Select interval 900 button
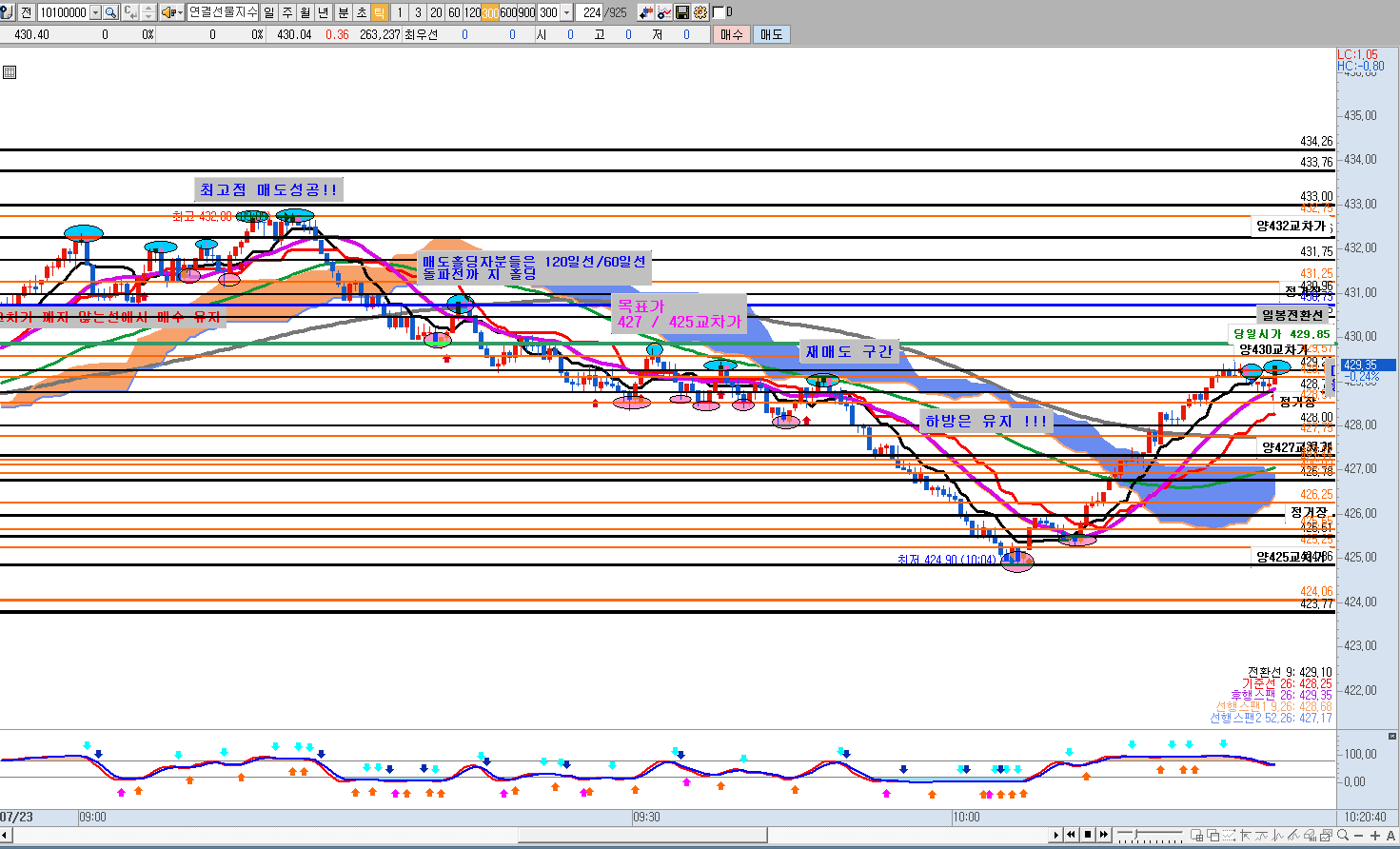This screenshot has height=849, width=1400. tap(526, 12)
